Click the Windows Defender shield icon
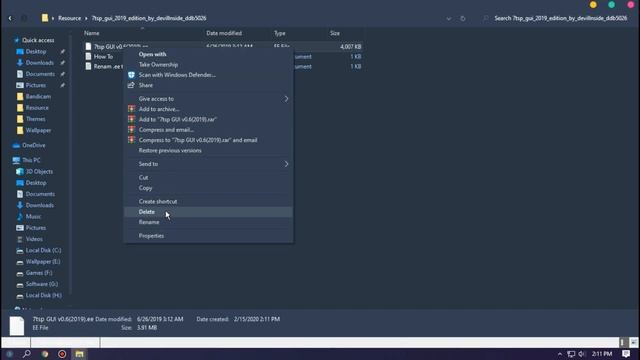Image resolution: width=640 pixels, height=360 pixels. pyautogui.click(x=131, y=75)
